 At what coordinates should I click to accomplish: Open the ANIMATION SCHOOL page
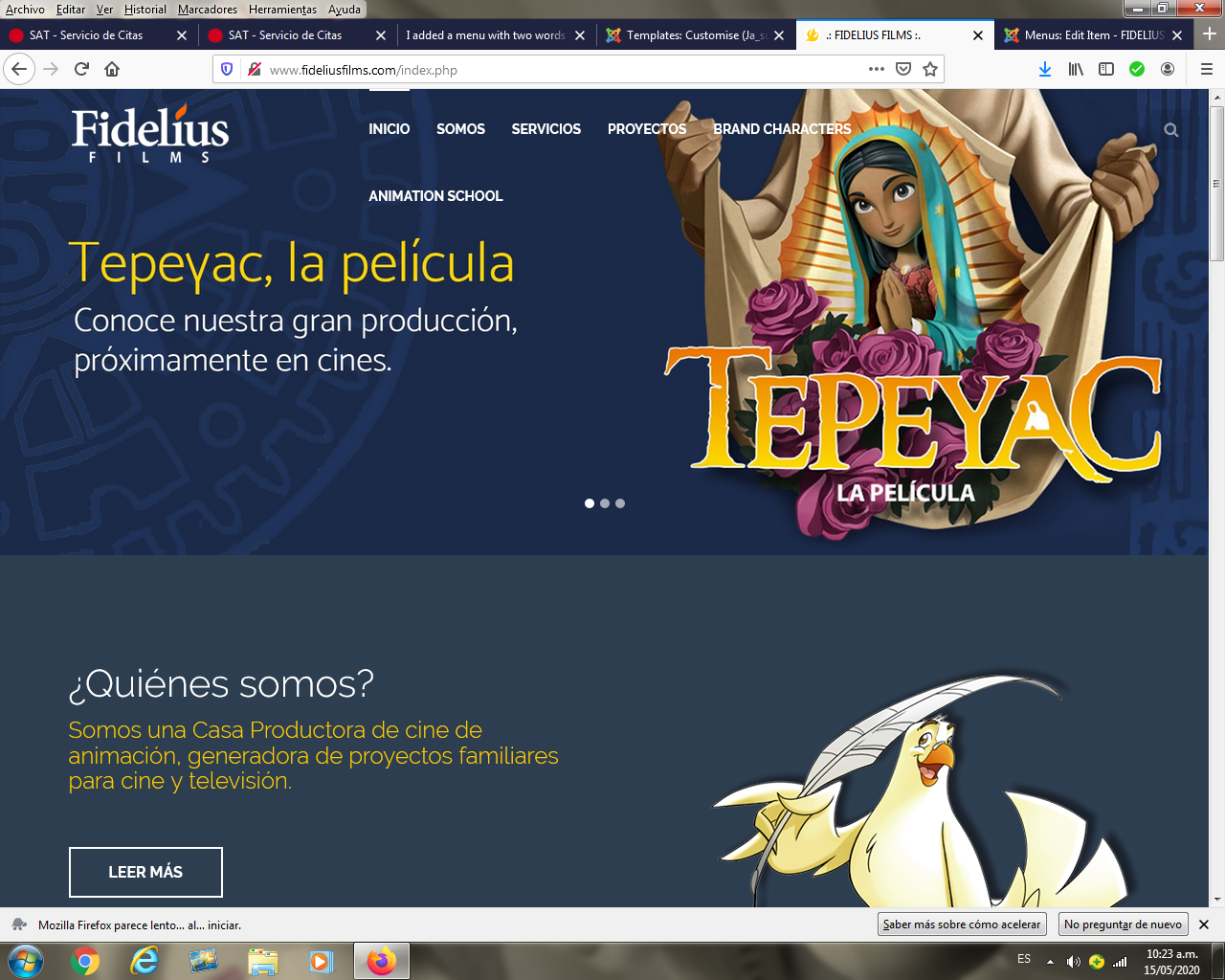click(x=435, y=196)
